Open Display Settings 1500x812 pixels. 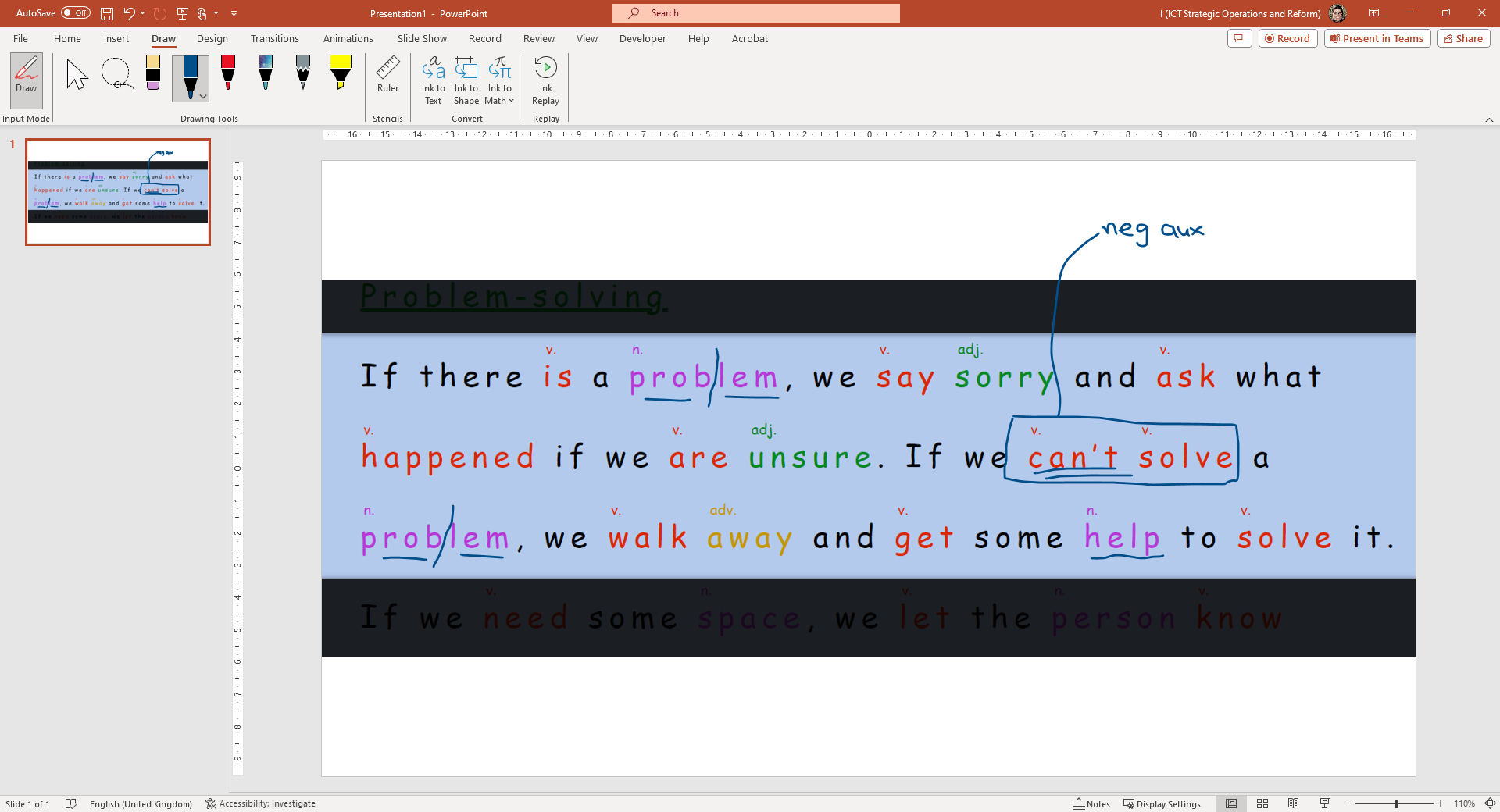(x=1162, y=803)
